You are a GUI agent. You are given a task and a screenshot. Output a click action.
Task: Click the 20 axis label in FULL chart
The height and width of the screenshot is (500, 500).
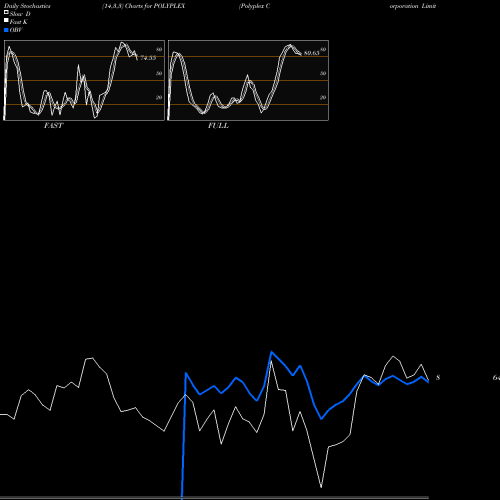(323, 97)
